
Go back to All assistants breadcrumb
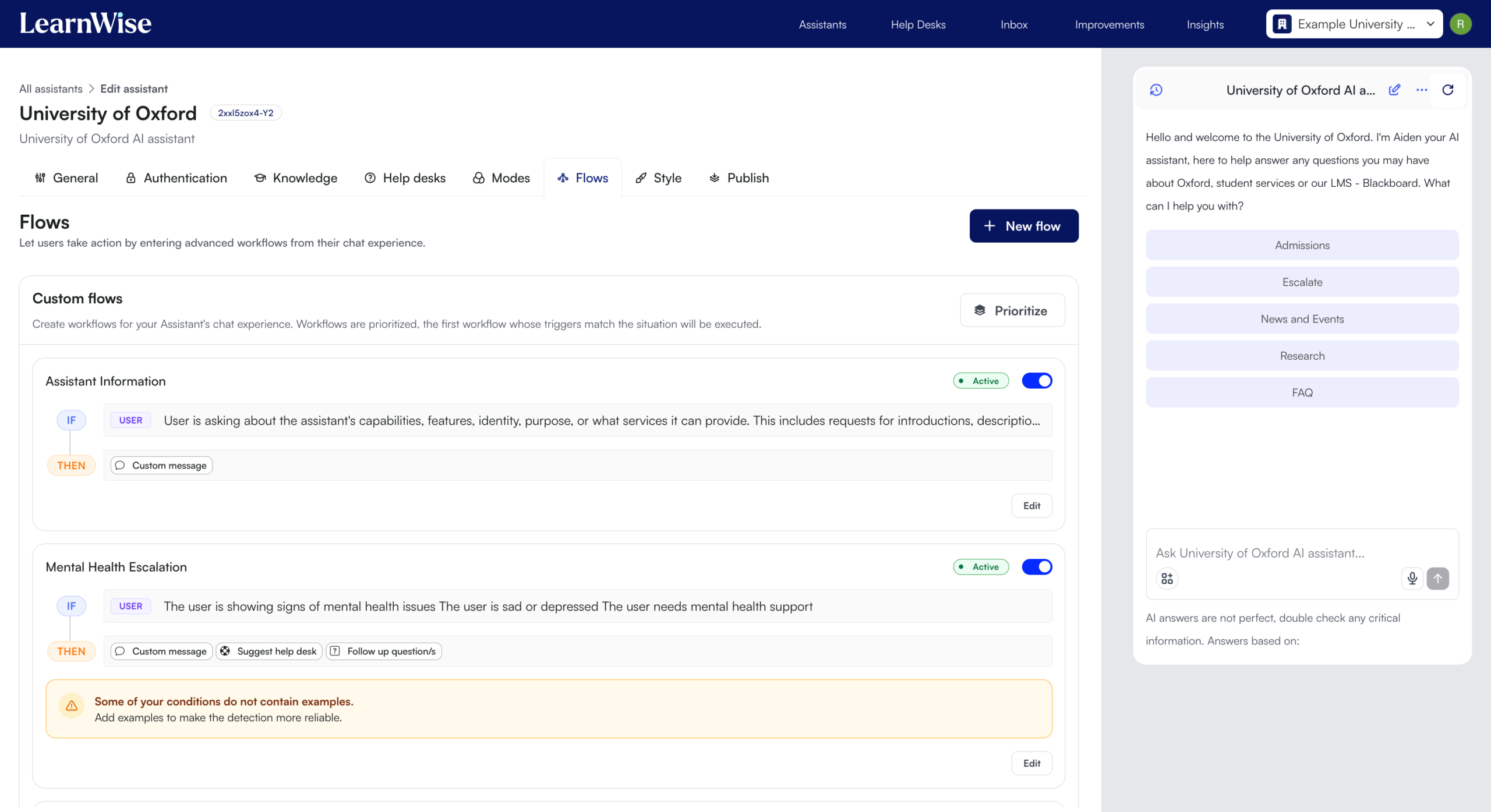tap(51, 88)
